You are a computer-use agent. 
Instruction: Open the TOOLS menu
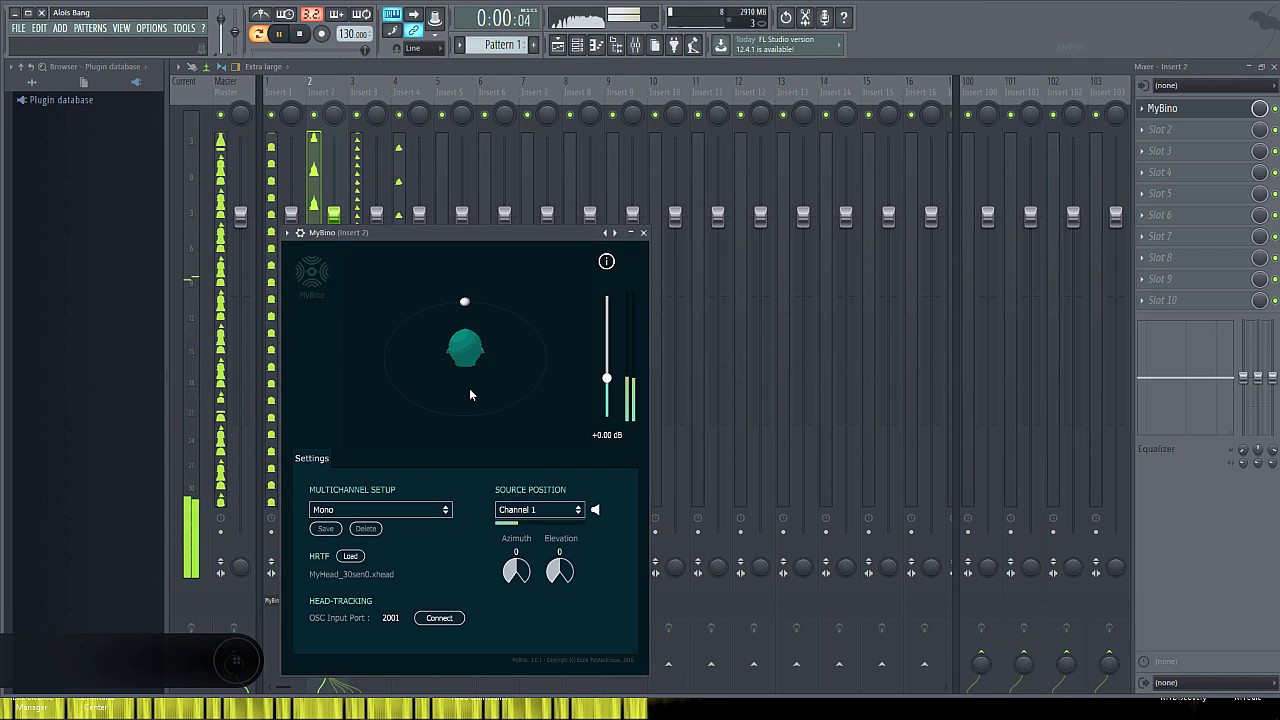point(184,28)
